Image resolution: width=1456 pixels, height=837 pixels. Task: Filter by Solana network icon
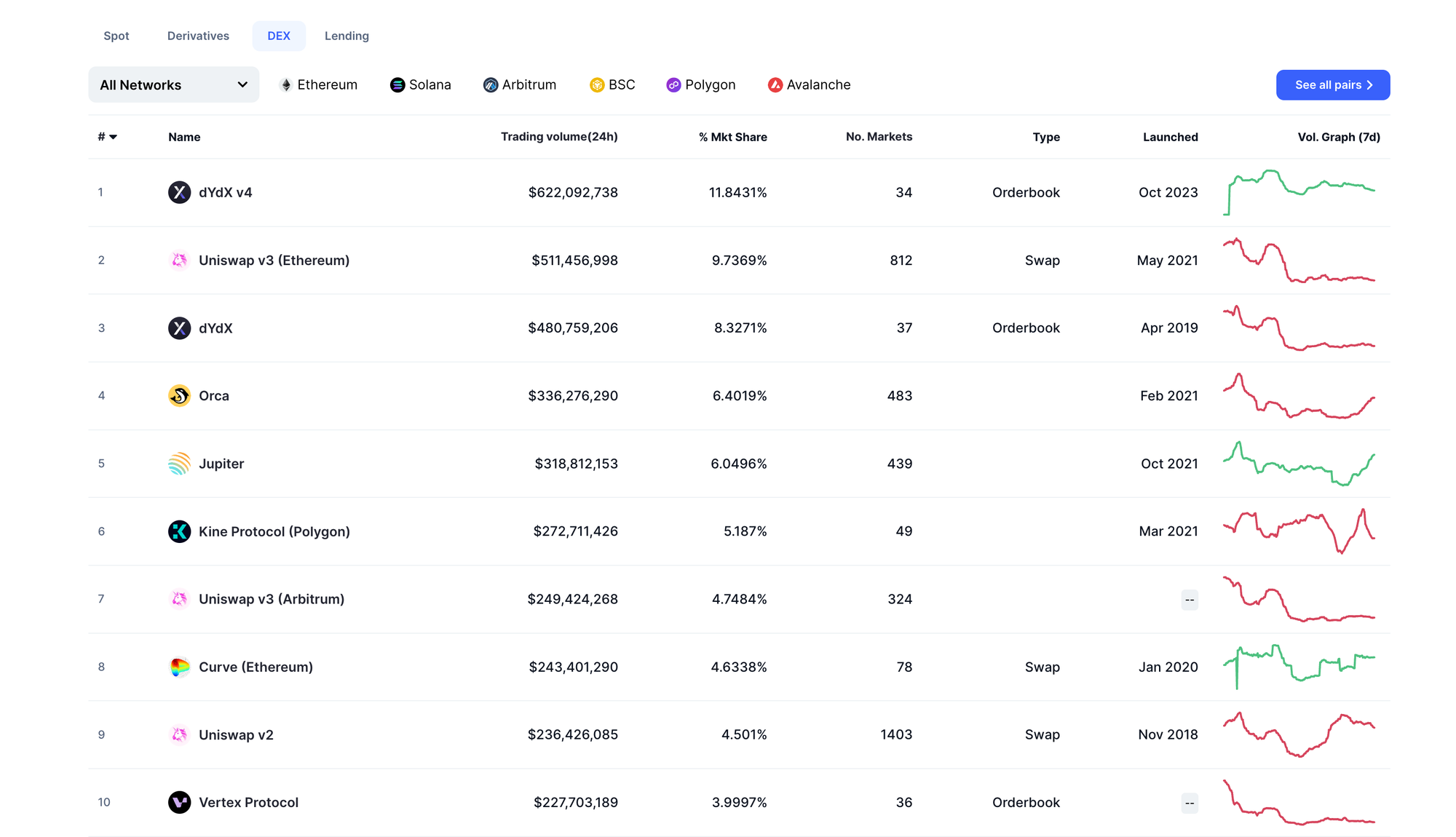[x=397, y=85]
